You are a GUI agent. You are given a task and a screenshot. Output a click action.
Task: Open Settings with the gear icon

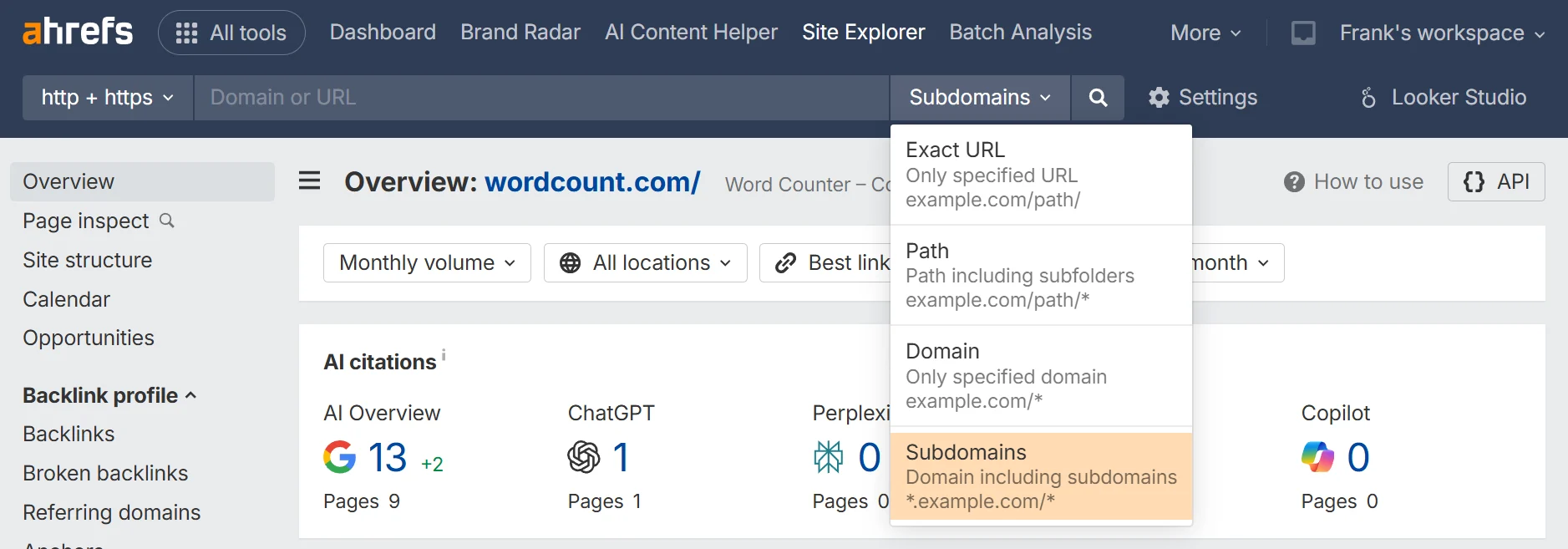[x=1203, y=98]
